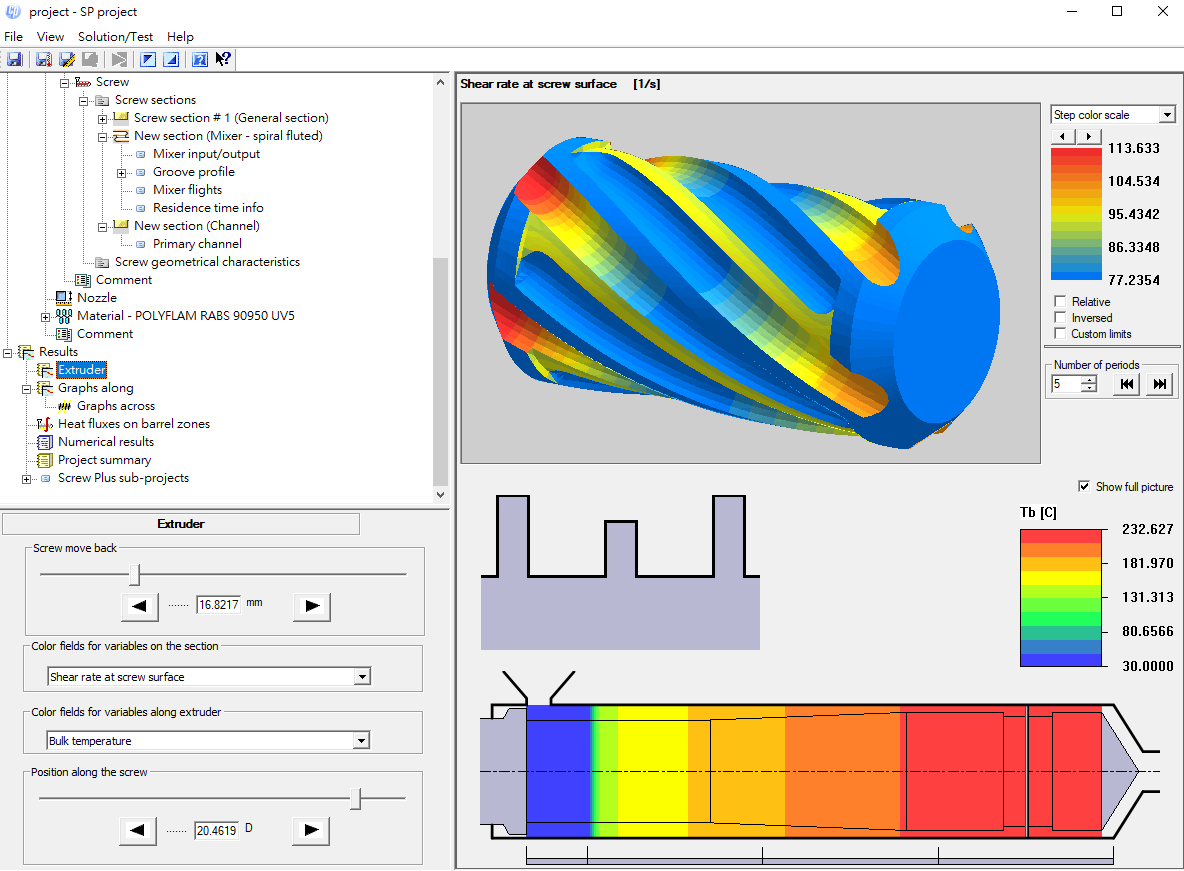1184x871 pixels.
Task: Click the first Save floppy disk toolbar icon
Action: pos(14,60)
